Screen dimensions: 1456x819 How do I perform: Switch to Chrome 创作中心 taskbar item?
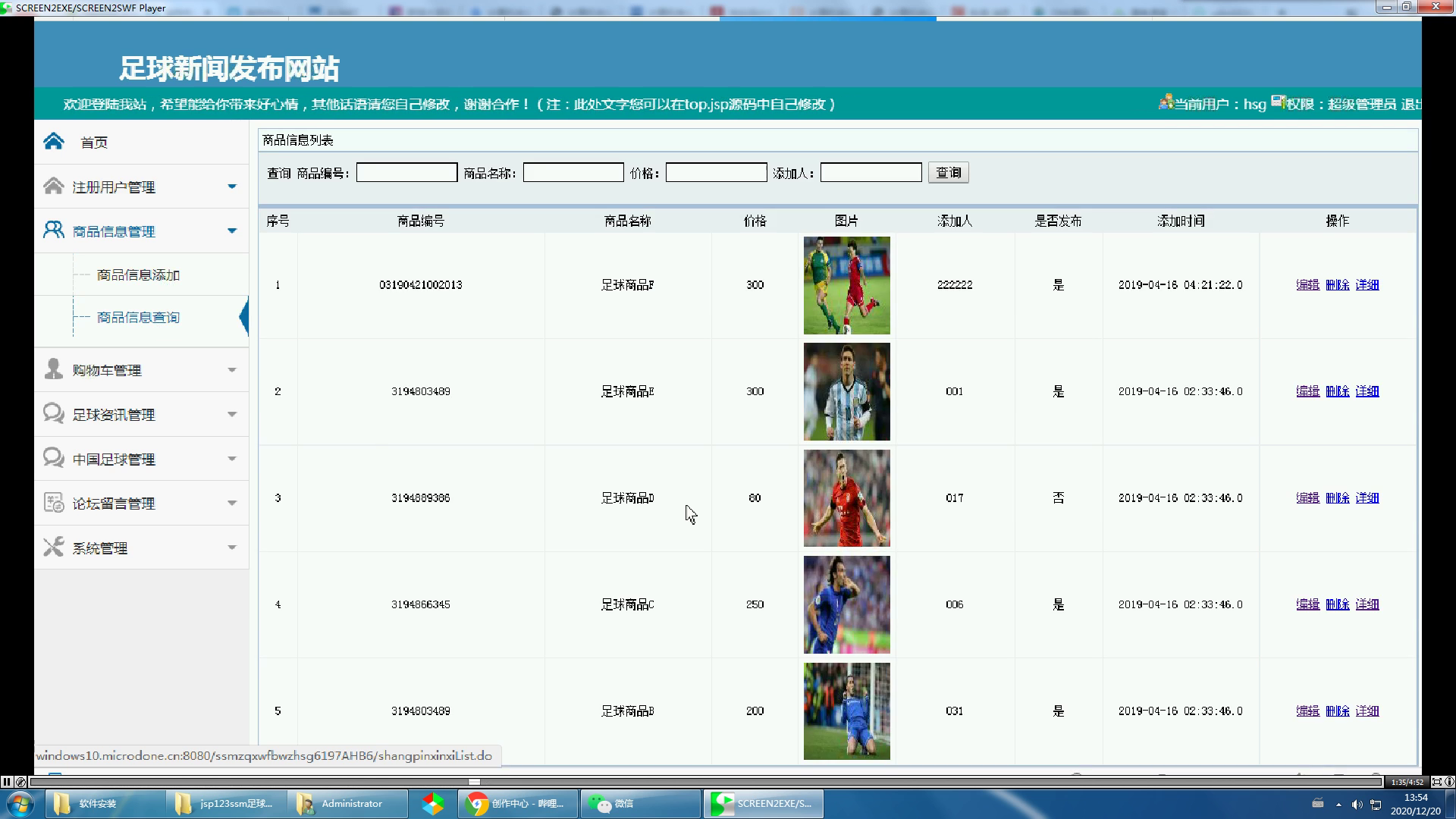(x=518, y=804)
